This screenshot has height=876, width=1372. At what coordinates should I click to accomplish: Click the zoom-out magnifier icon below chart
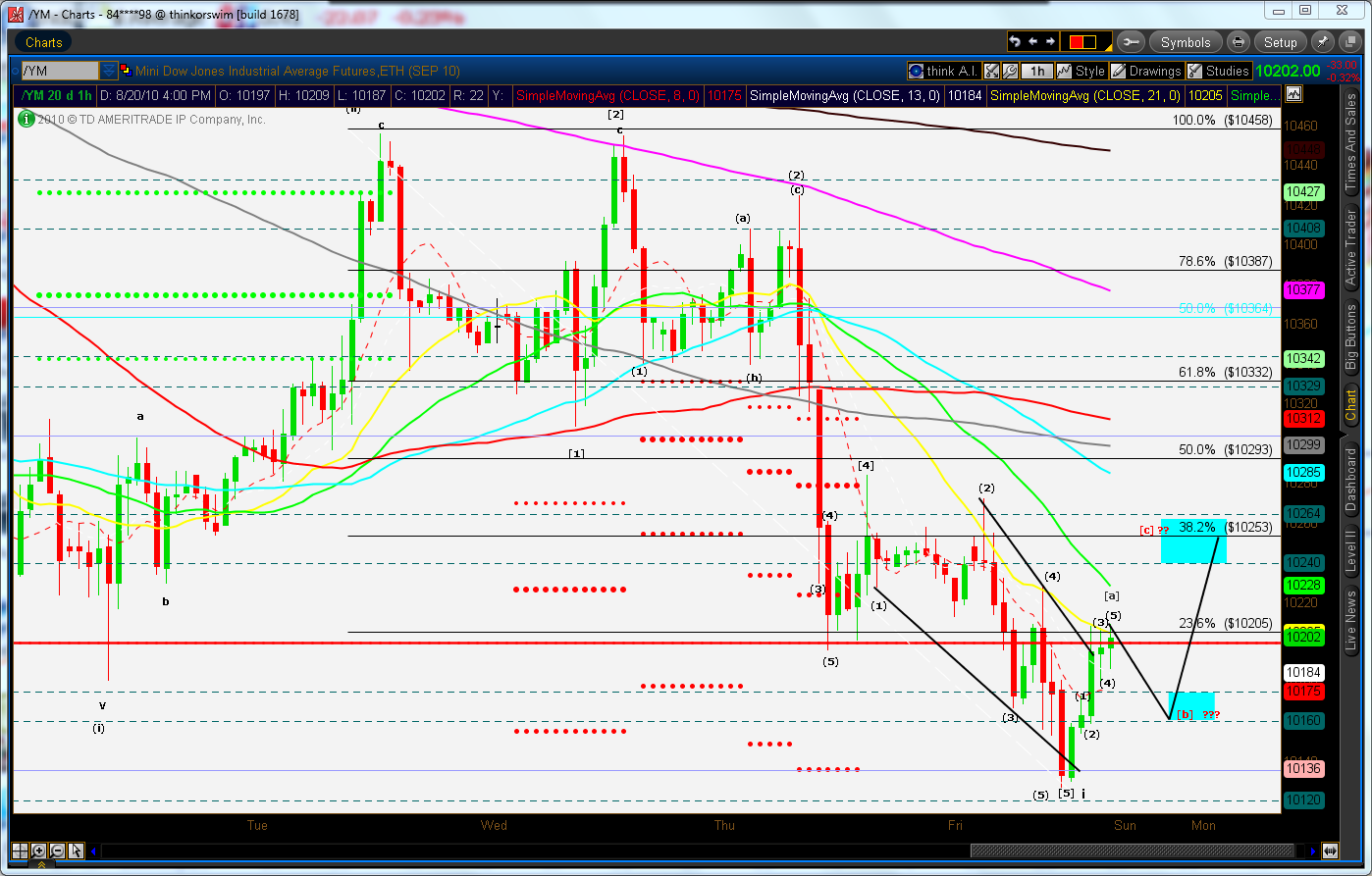pyautogui.click(x=58, y=850)
